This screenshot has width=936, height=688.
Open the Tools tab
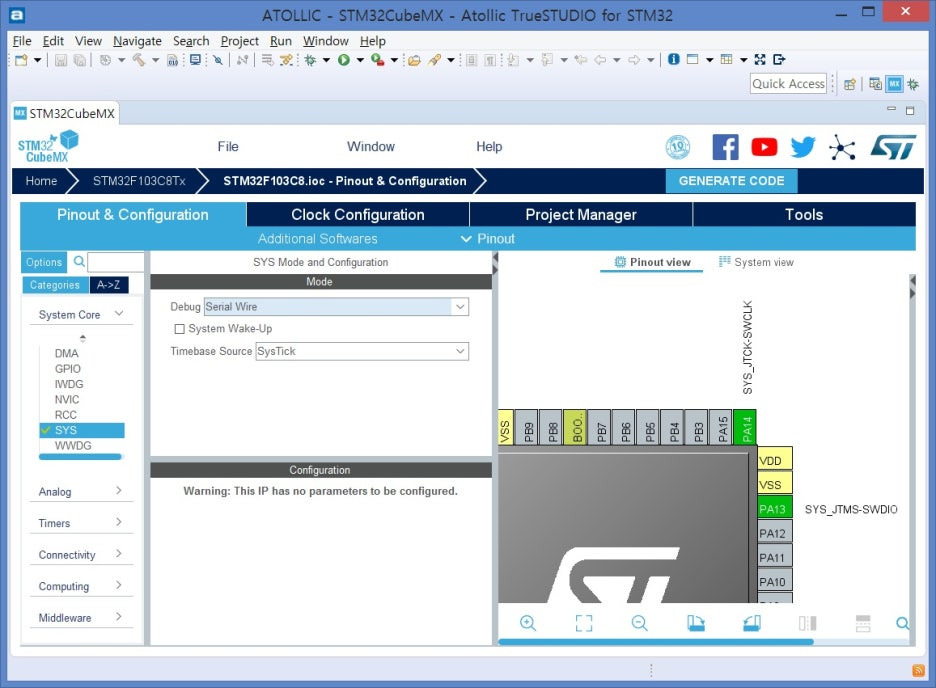pyautogui.click(x=804, y=215)
